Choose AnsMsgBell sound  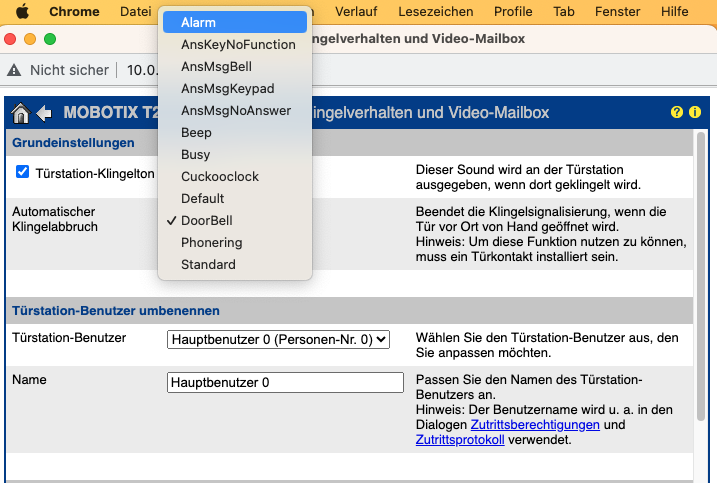click(235, 66)
